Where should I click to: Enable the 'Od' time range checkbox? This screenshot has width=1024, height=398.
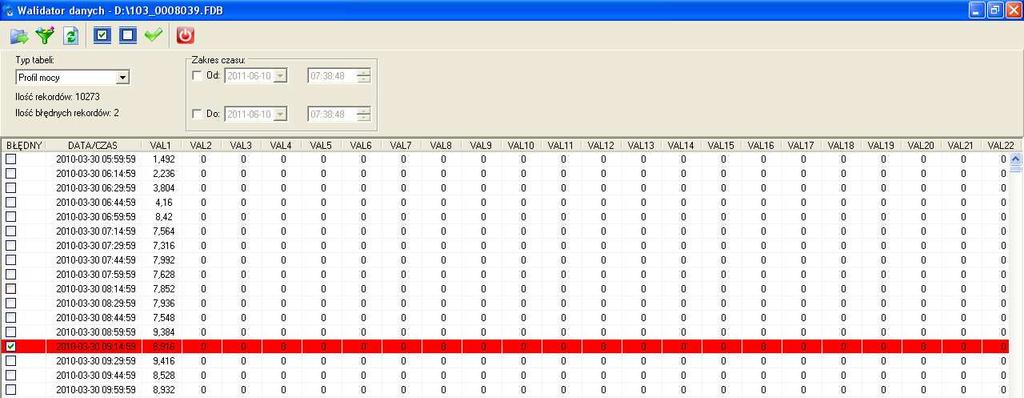click(x=197, y=75)
